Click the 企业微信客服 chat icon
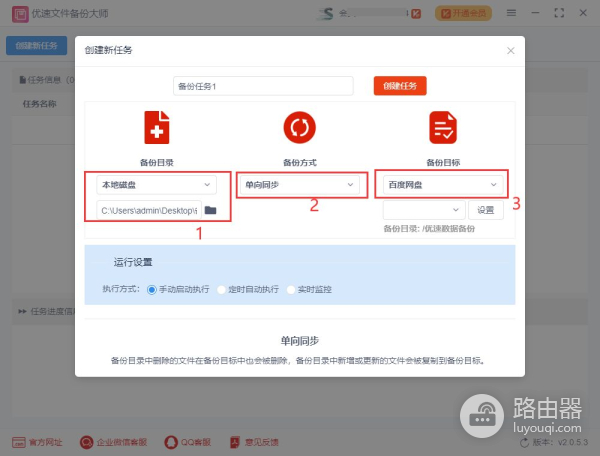 point(86,443)
